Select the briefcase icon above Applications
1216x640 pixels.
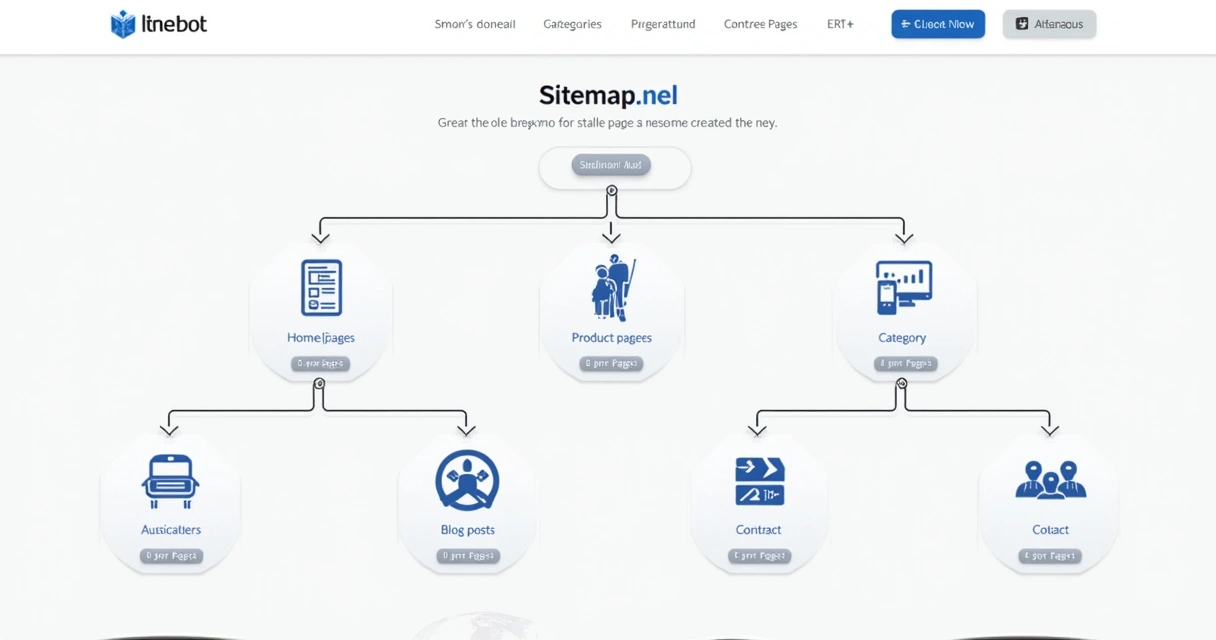click(170, 480)
